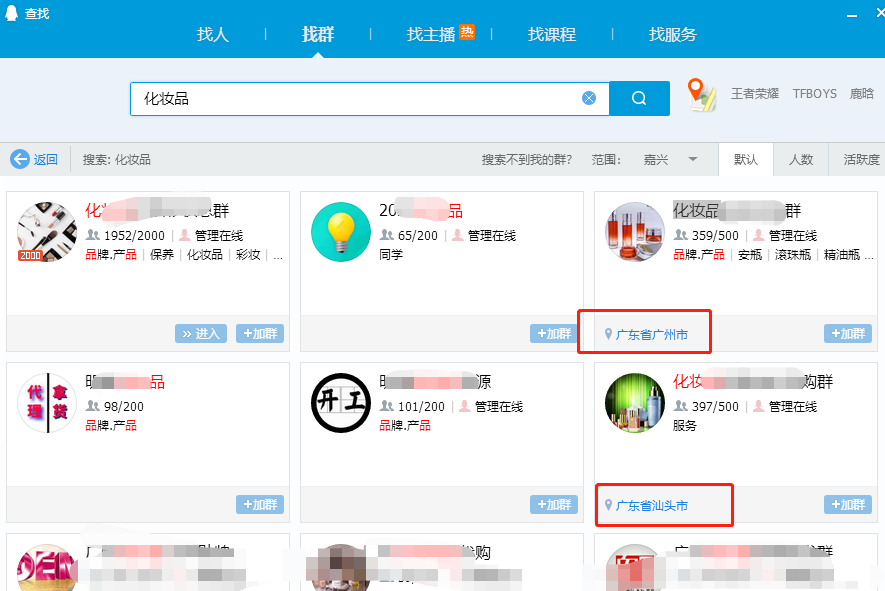Click 进入 on the first group card
885x591 pixels.
[x=200, y=333]
